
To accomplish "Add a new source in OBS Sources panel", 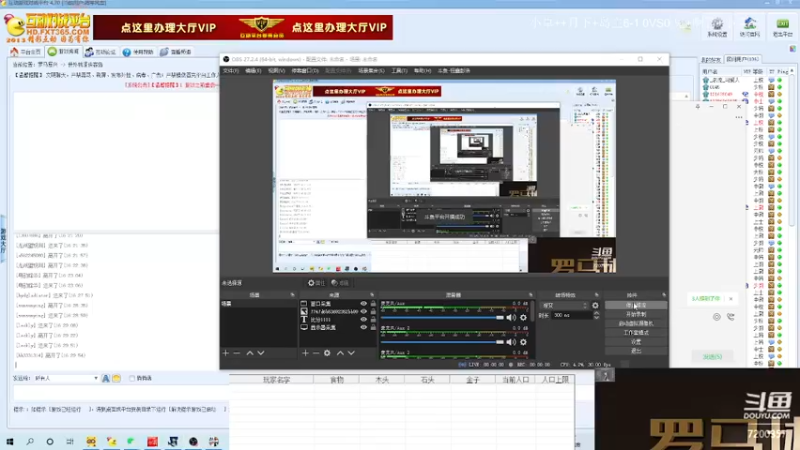I will (305, 353).
